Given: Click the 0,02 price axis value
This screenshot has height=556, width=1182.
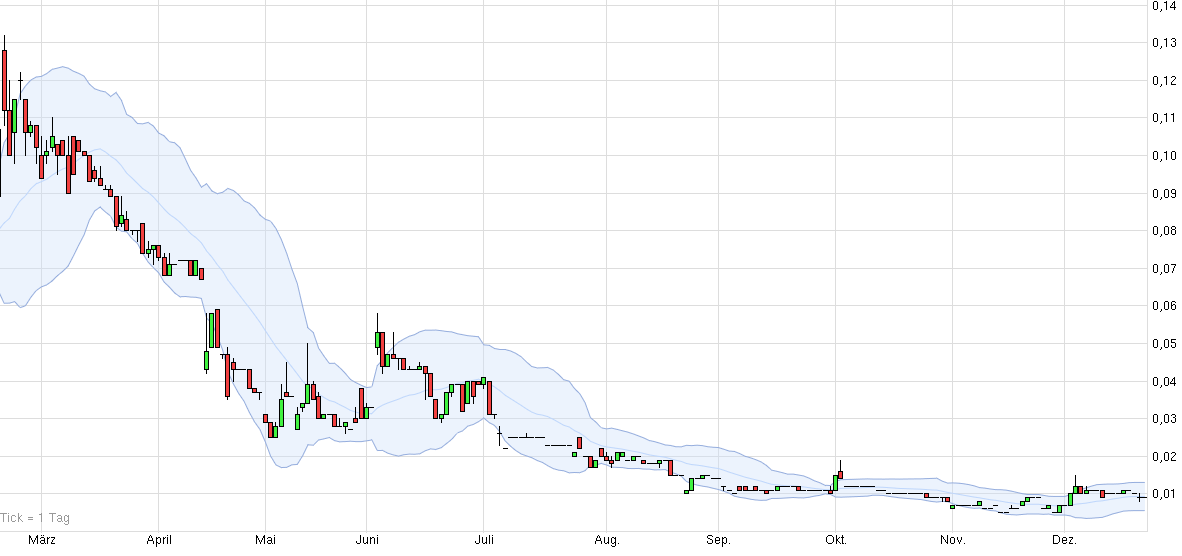Looking at the screenshot, I should pos(1165,457).
